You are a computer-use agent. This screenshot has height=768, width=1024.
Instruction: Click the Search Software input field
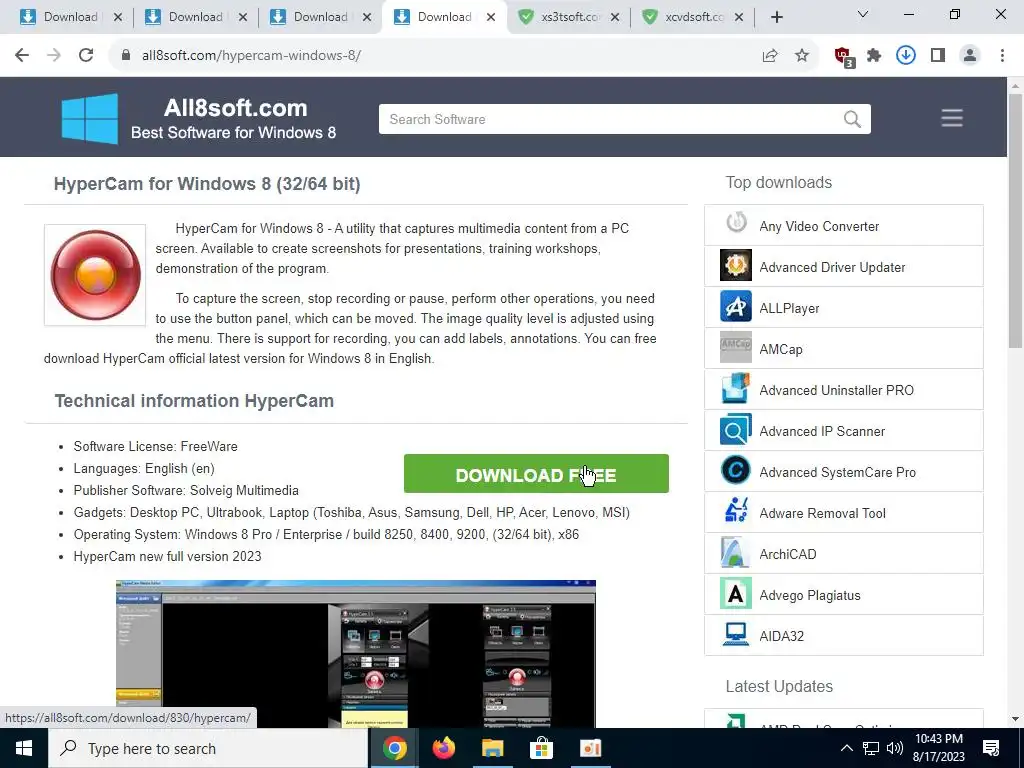click(624, 119)
